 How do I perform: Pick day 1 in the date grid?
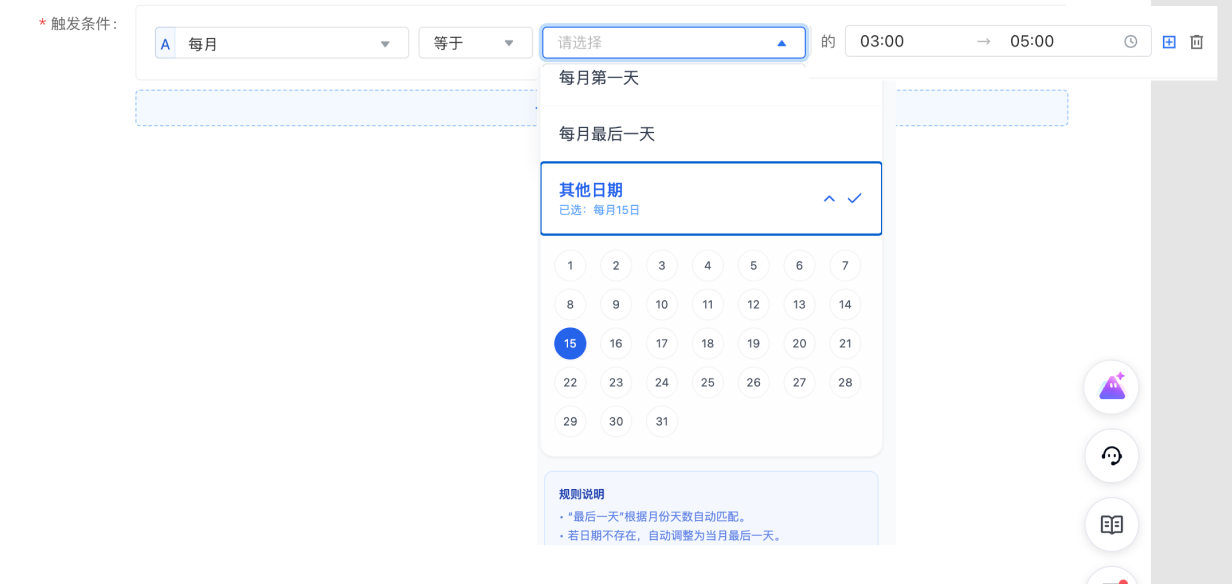[x=570, y=266]
